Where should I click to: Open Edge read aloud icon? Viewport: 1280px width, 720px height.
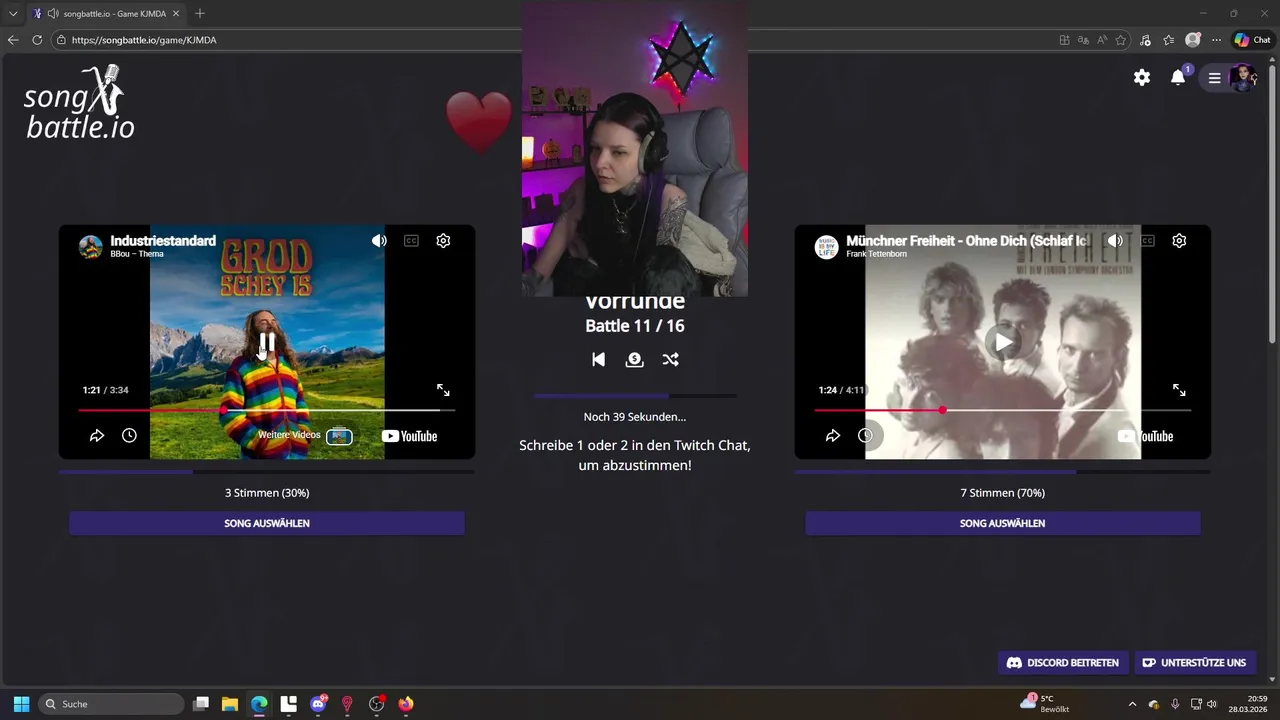(x=1102, y=40)
